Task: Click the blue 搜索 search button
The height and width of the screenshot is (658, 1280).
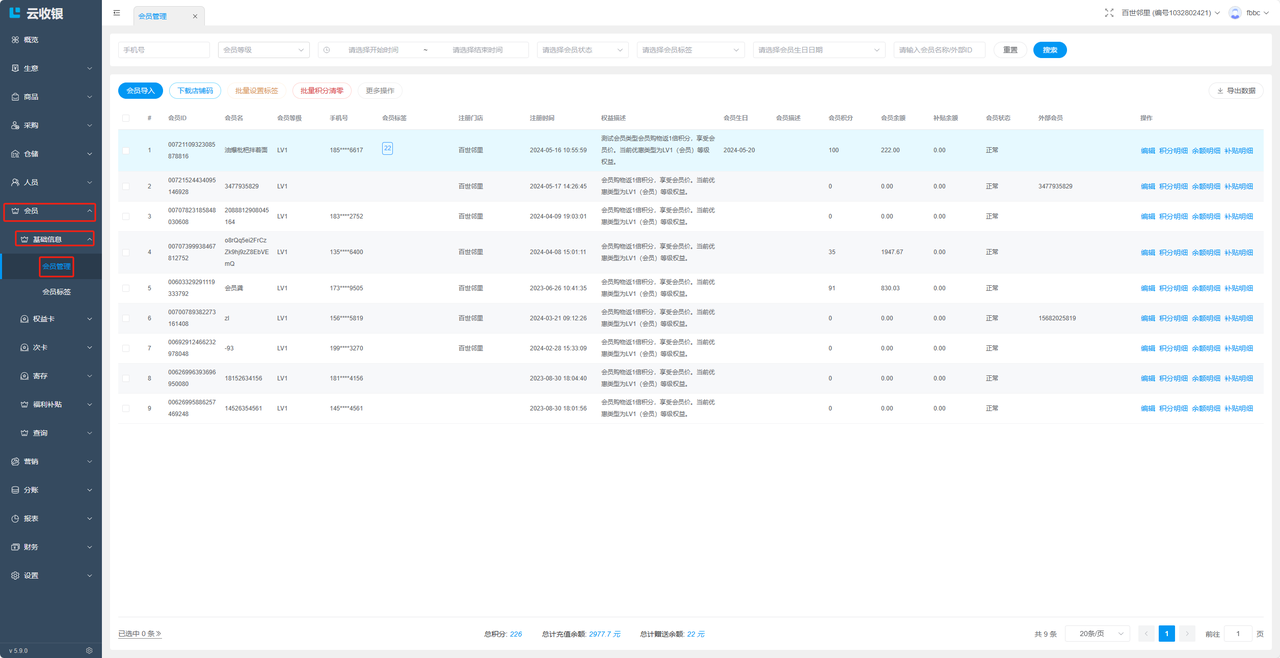Action: point(1049,50)
